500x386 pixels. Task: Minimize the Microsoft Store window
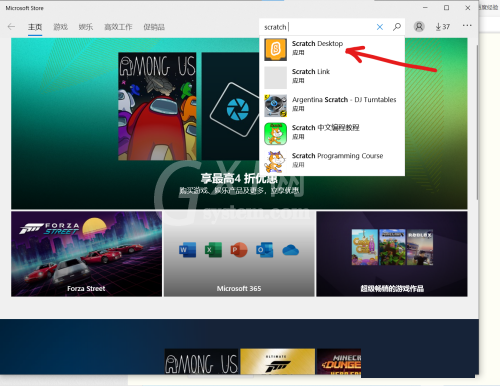tap(425, 8)
